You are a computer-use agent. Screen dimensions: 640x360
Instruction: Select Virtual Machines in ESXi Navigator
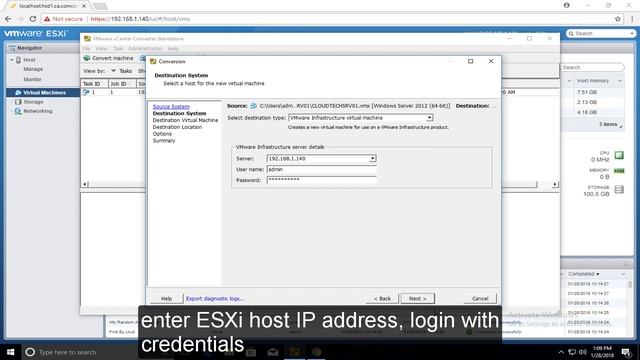[44, 93]
